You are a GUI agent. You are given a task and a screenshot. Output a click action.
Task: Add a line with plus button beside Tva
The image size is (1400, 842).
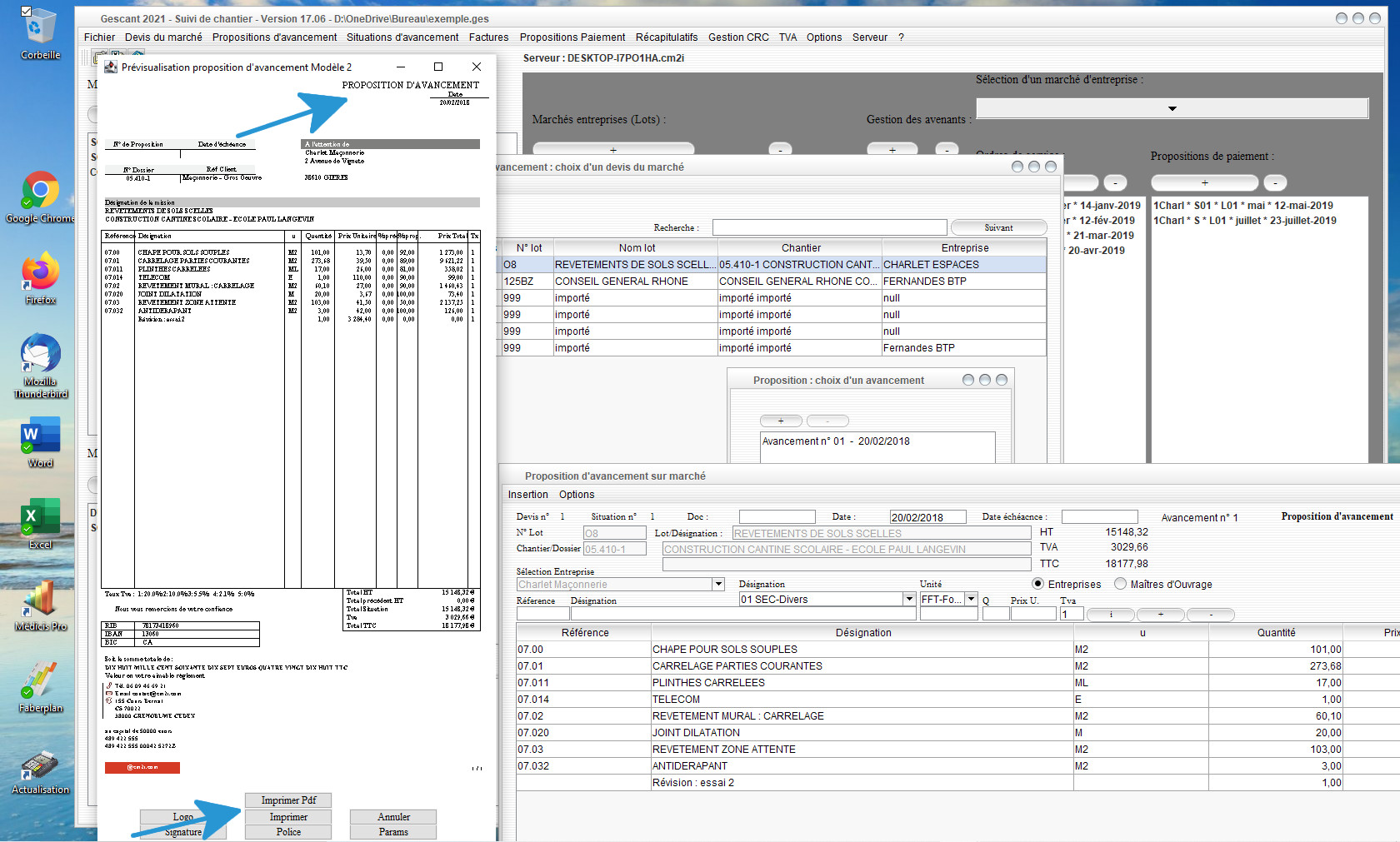coord(1161,615)
